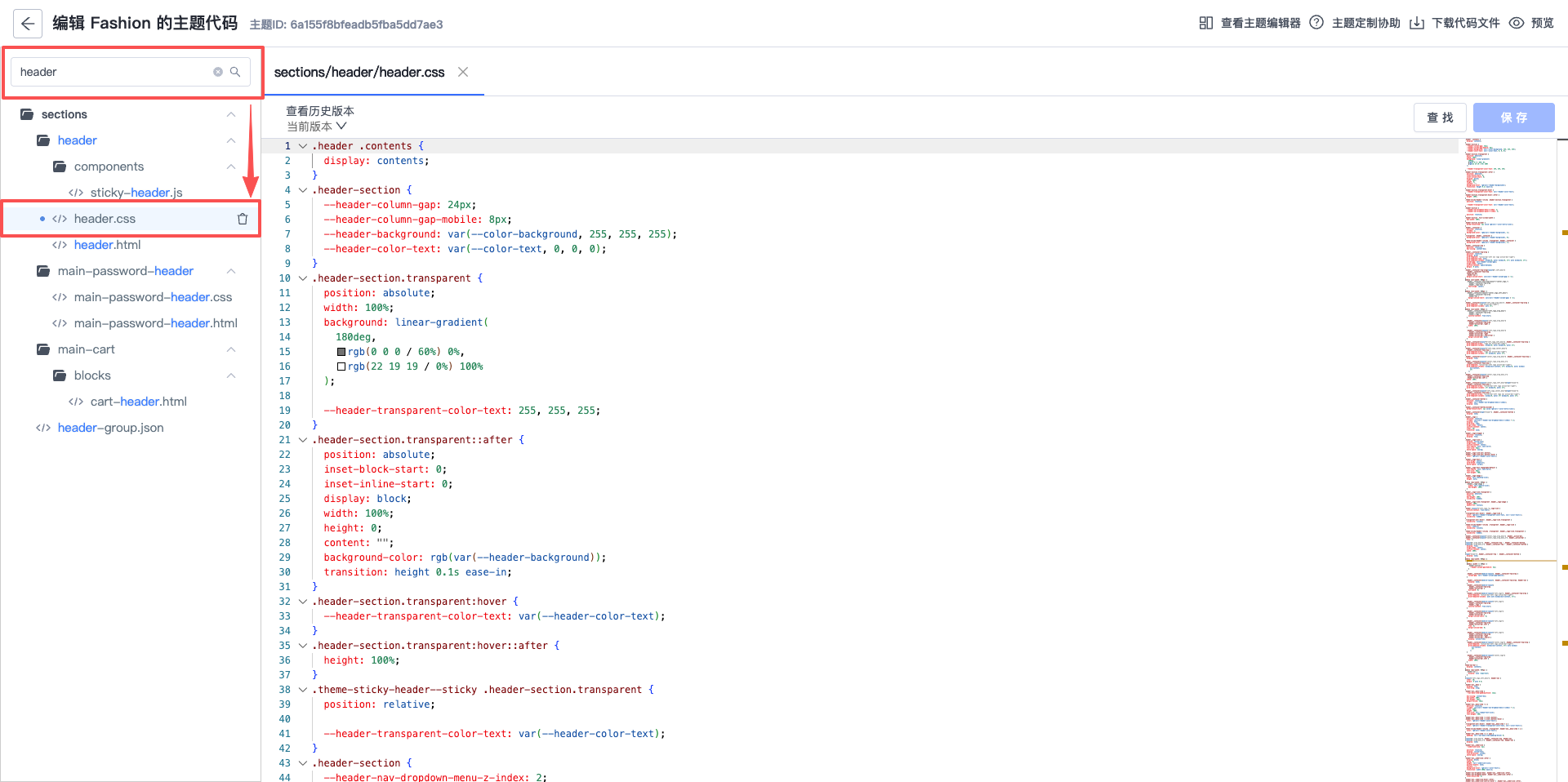
Task: Click the theme ID text
Action: (346, 24)
